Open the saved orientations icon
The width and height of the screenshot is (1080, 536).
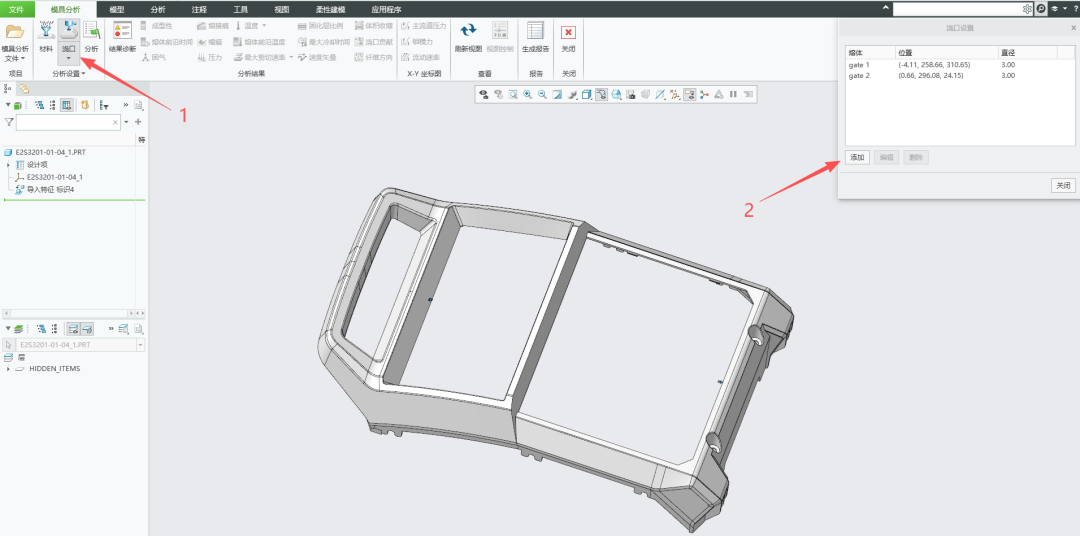616,94
